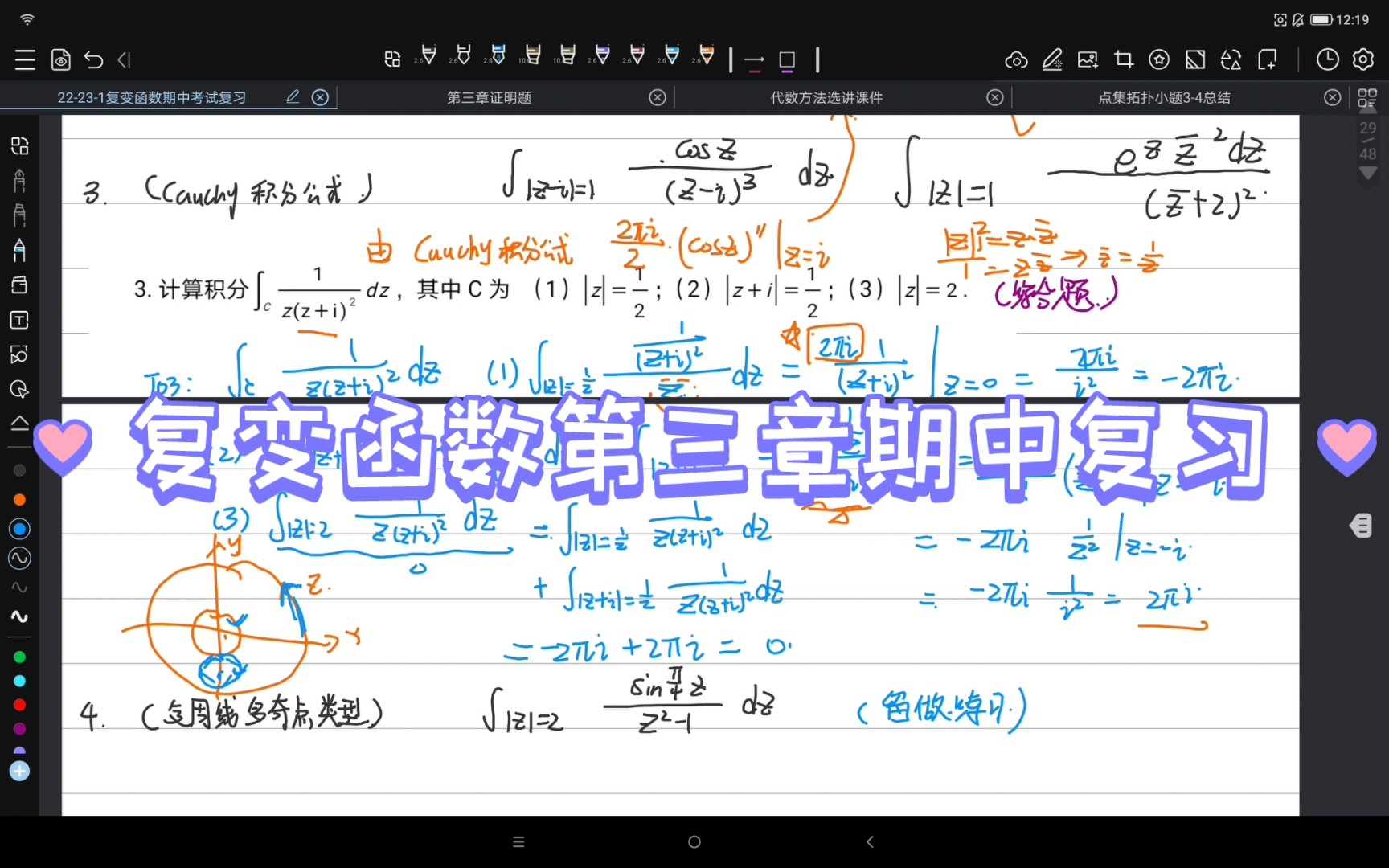Switch to tab 点集拓扑小题3-4总结
The height and width of the screenshot is (868, 1389).
(x=1164, y=97)
